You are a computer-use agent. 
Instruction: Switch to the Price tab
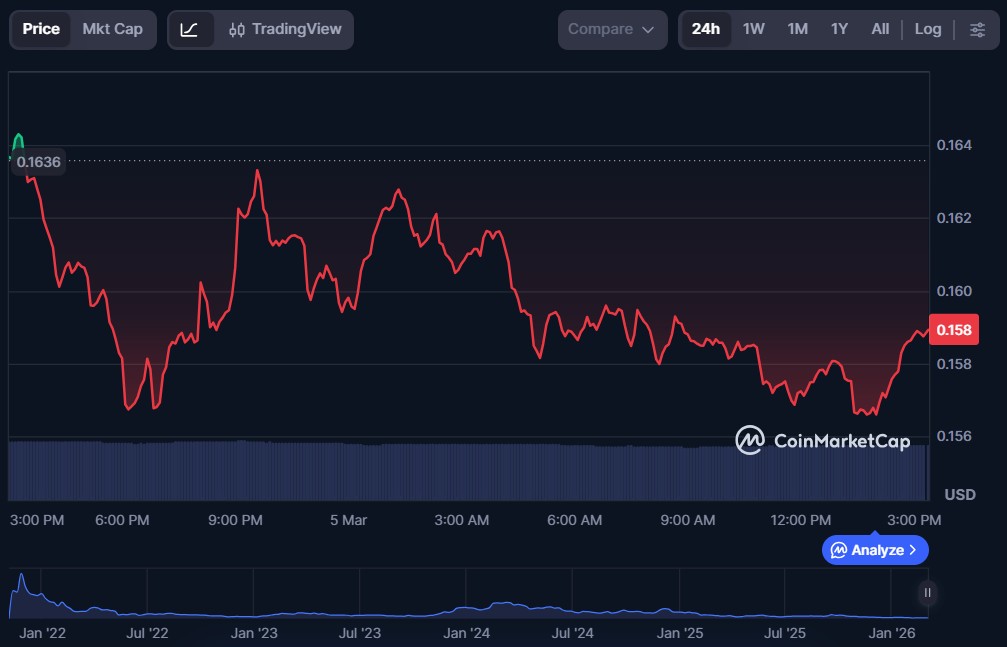coord(41,29)
